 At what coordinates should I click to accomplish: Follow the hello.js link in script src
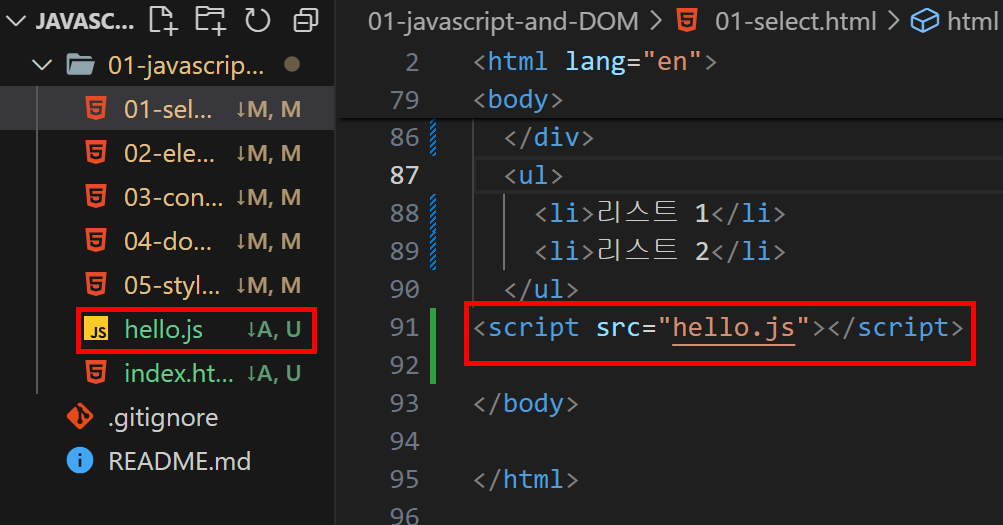[734, 328]
